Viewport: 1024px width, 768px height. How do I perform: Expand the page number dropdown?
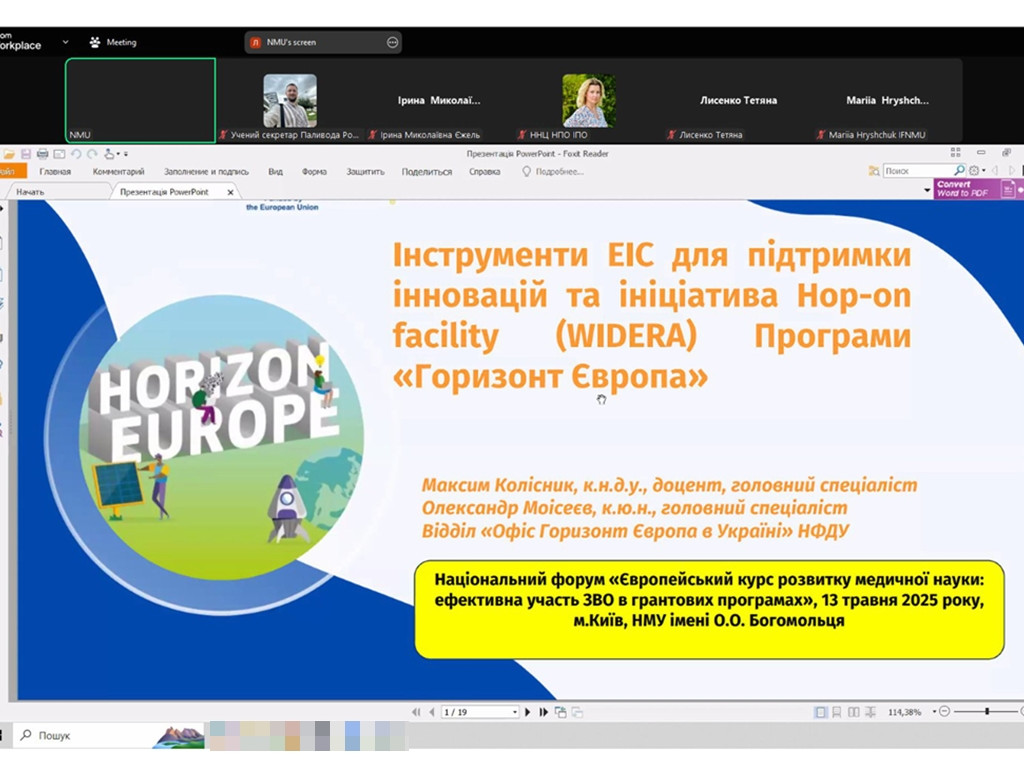[x=515, y=712]
